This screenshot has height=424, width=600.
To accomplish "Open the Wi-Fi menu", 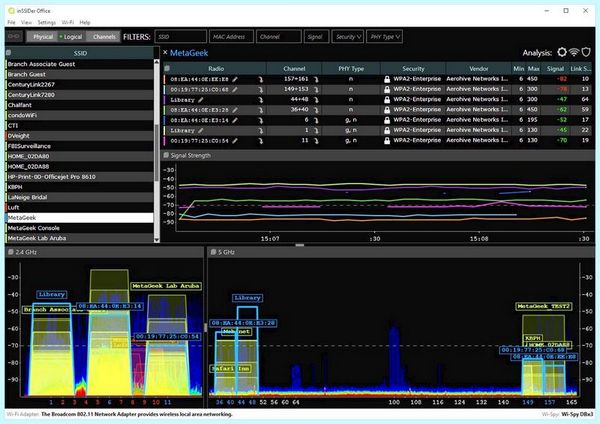I will [x=68, y=22].
